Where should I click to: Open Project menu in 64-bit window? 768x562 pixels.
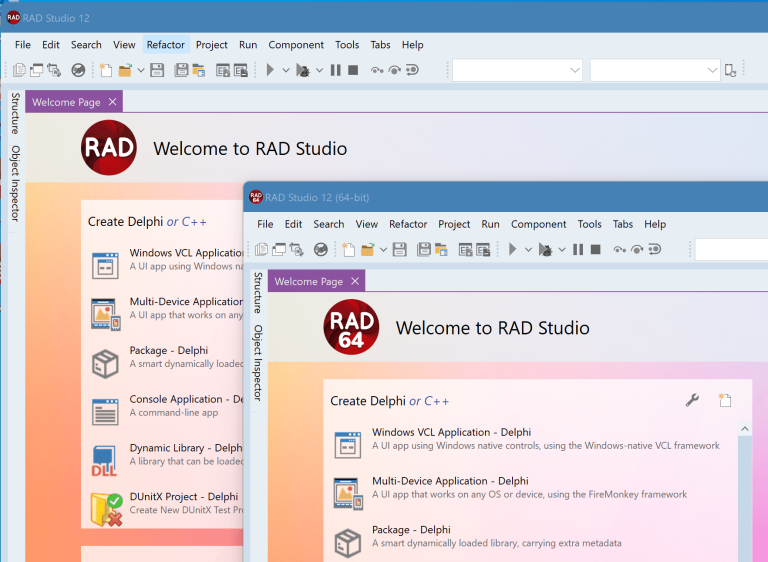[x=454, y=224]
